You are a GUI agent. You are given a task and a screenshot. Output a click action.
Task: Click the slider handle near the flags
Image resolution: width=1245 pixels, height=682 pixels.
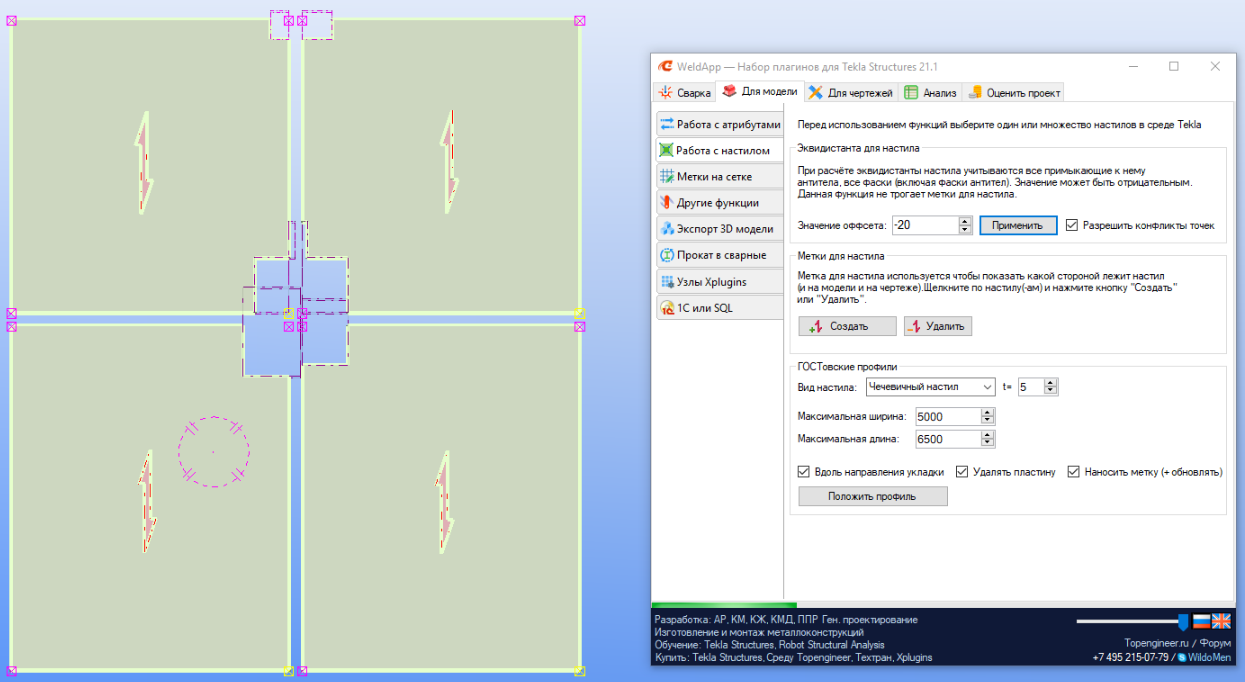(1183, 622)
